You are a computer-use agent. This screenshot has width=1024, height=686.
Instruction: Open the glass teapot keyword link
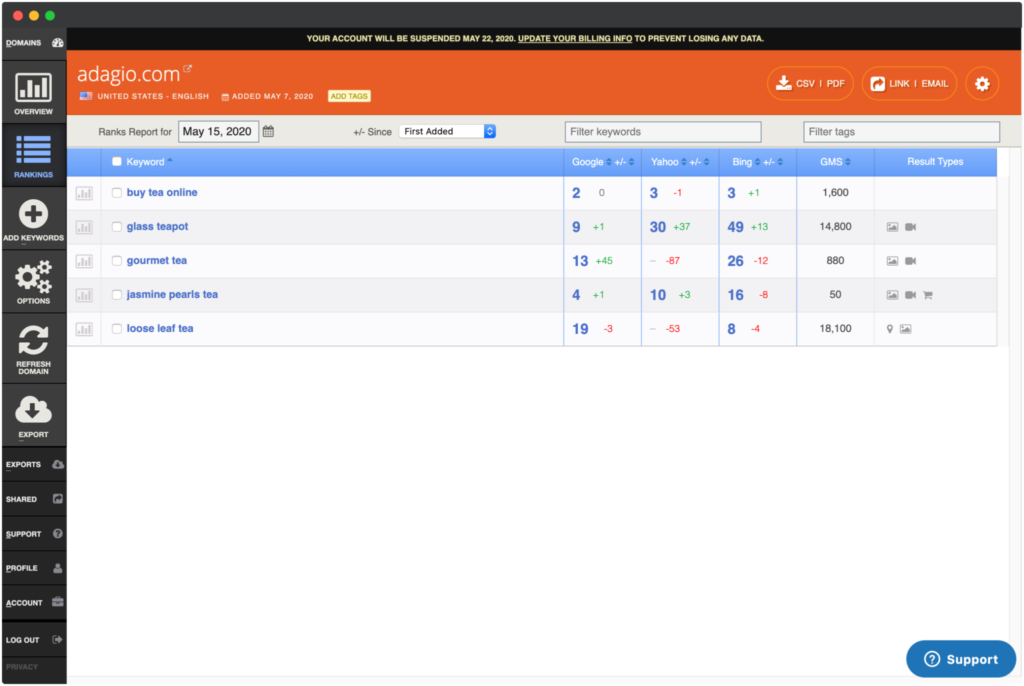click(x=157, y=227)
